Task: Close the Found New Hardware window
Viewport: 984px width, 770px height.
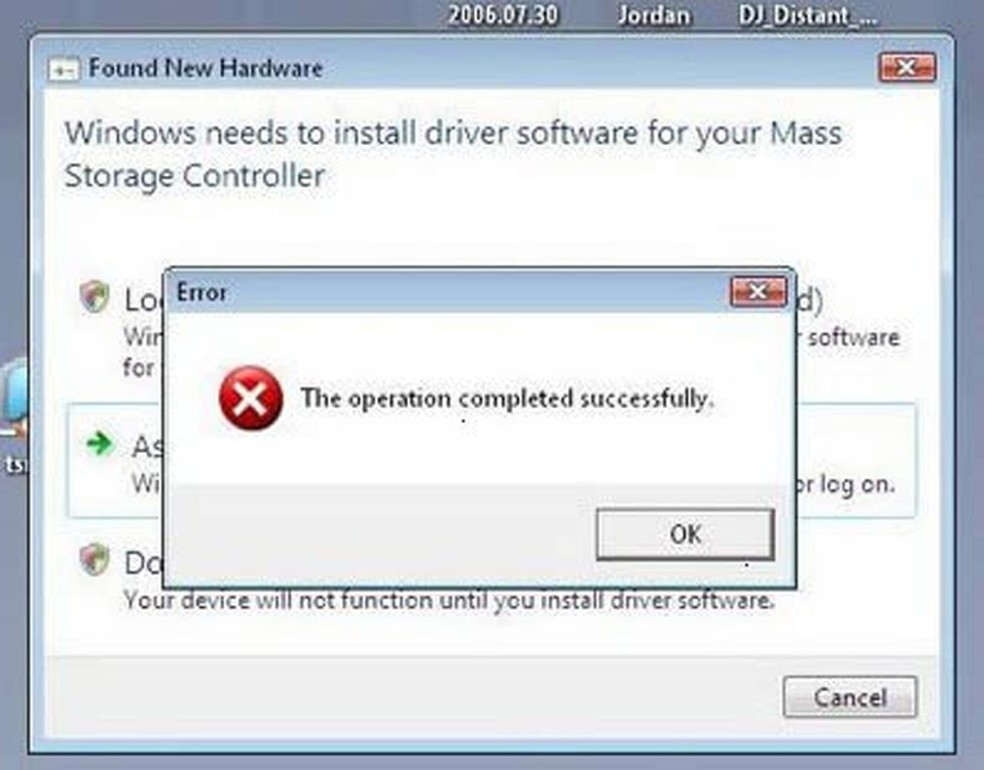Action: (x=907, y=67)
